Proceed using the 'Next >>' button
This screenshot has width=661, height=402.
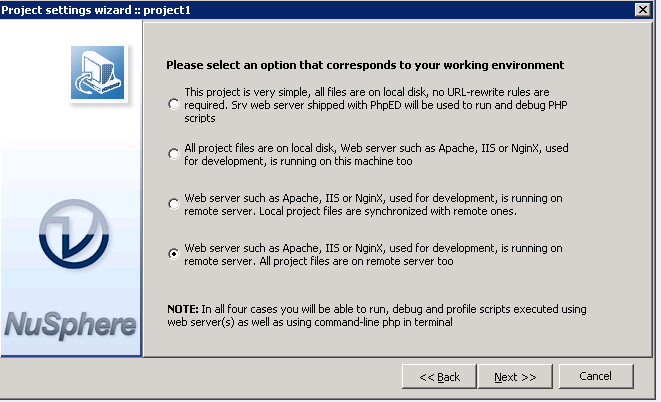pos(516,376)
